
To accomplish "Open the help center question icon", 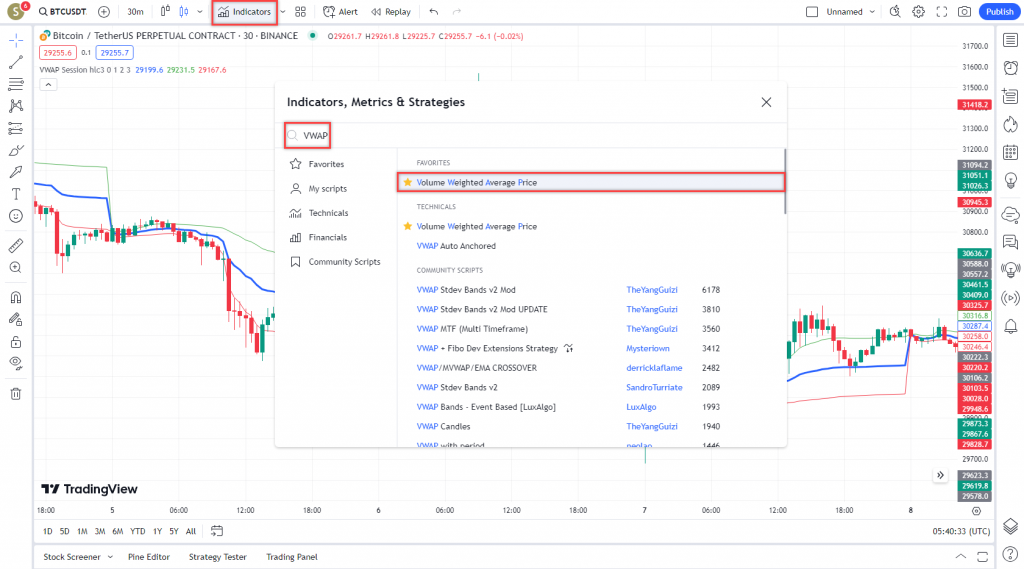I will pyautogui.click(x=1010, y=555).
